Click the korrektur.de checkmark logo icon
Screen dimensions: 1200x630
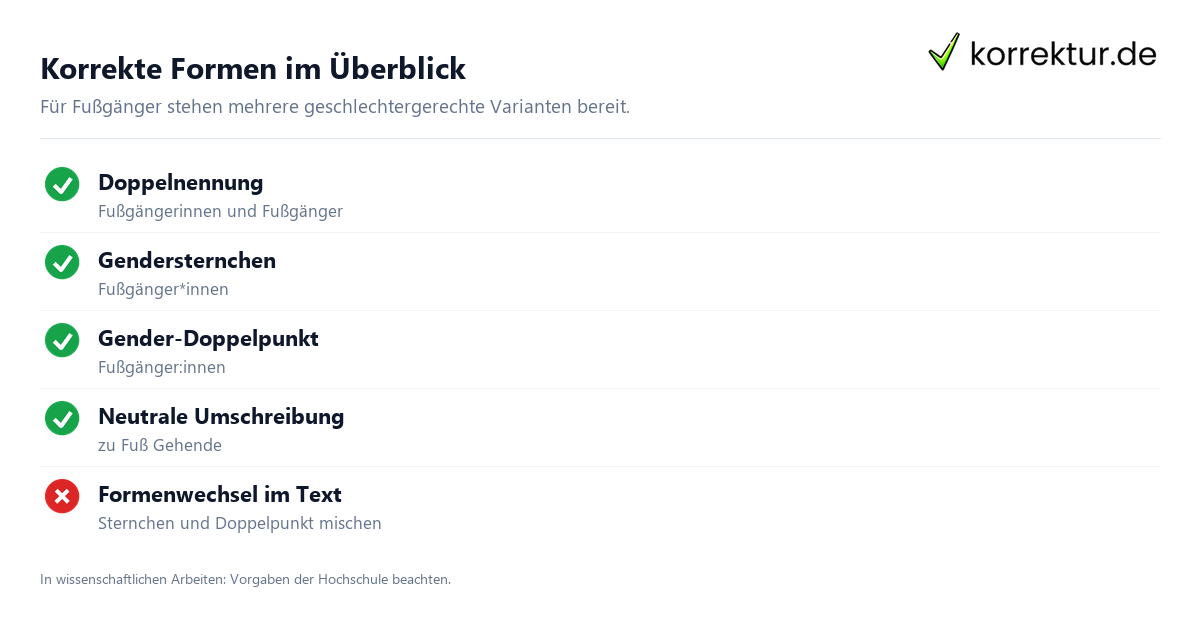[944, 51]
